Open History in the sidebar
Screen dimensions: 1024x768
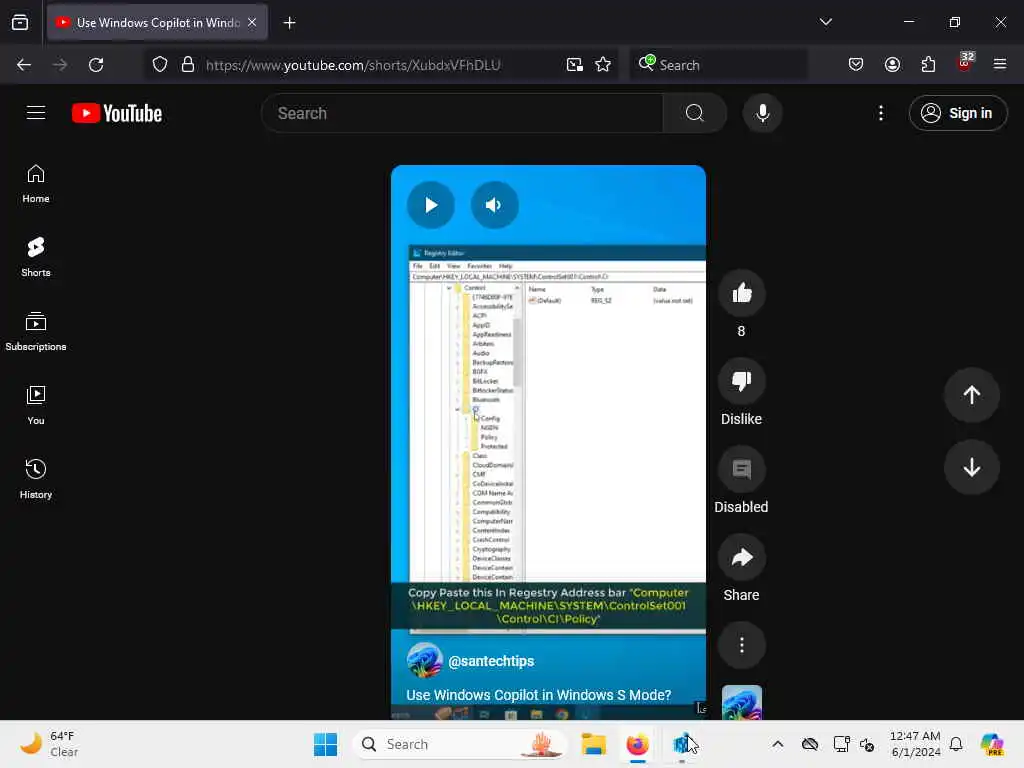36,479
